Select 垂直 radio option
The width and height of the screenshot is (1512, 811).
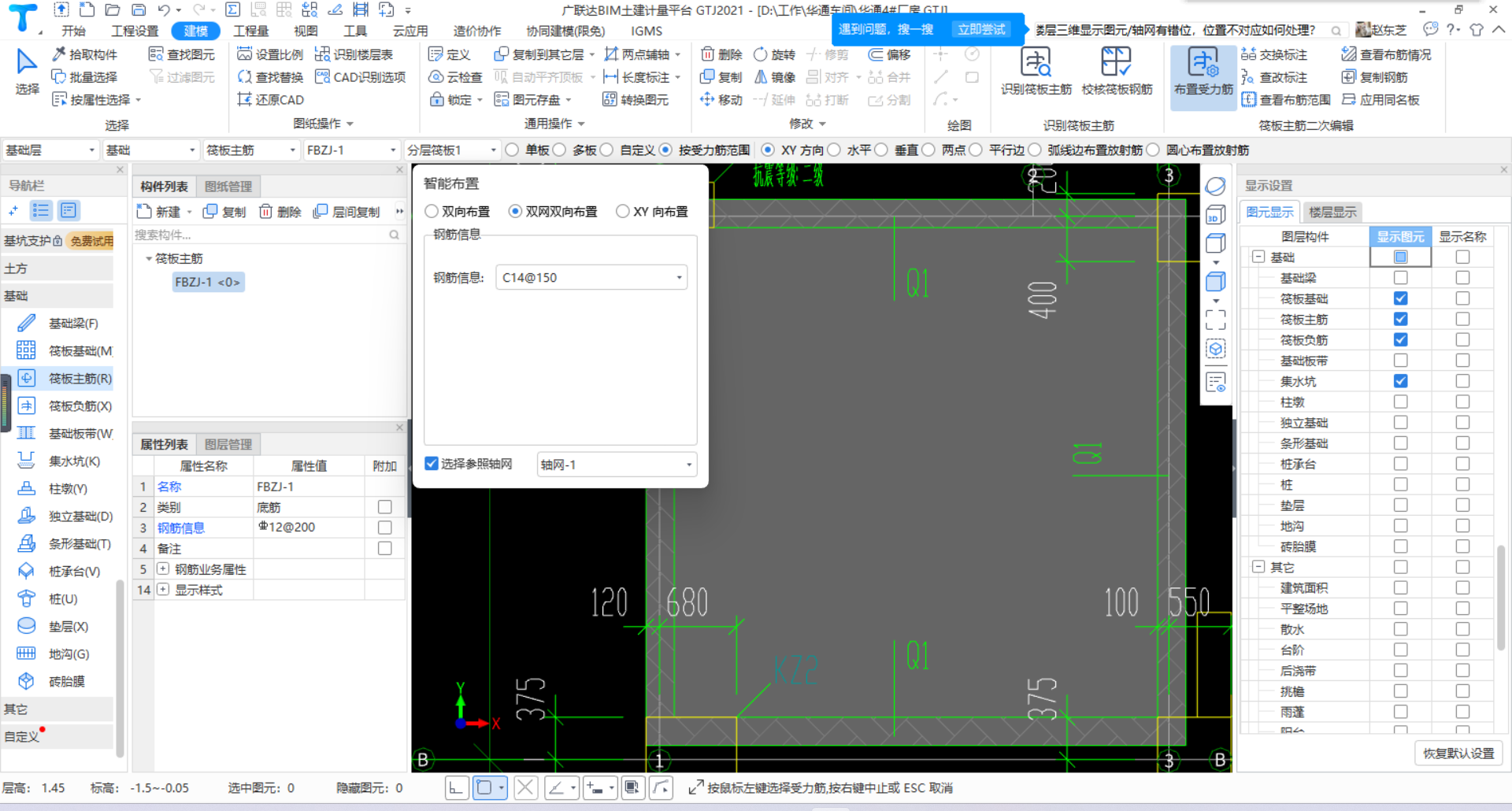881,150
